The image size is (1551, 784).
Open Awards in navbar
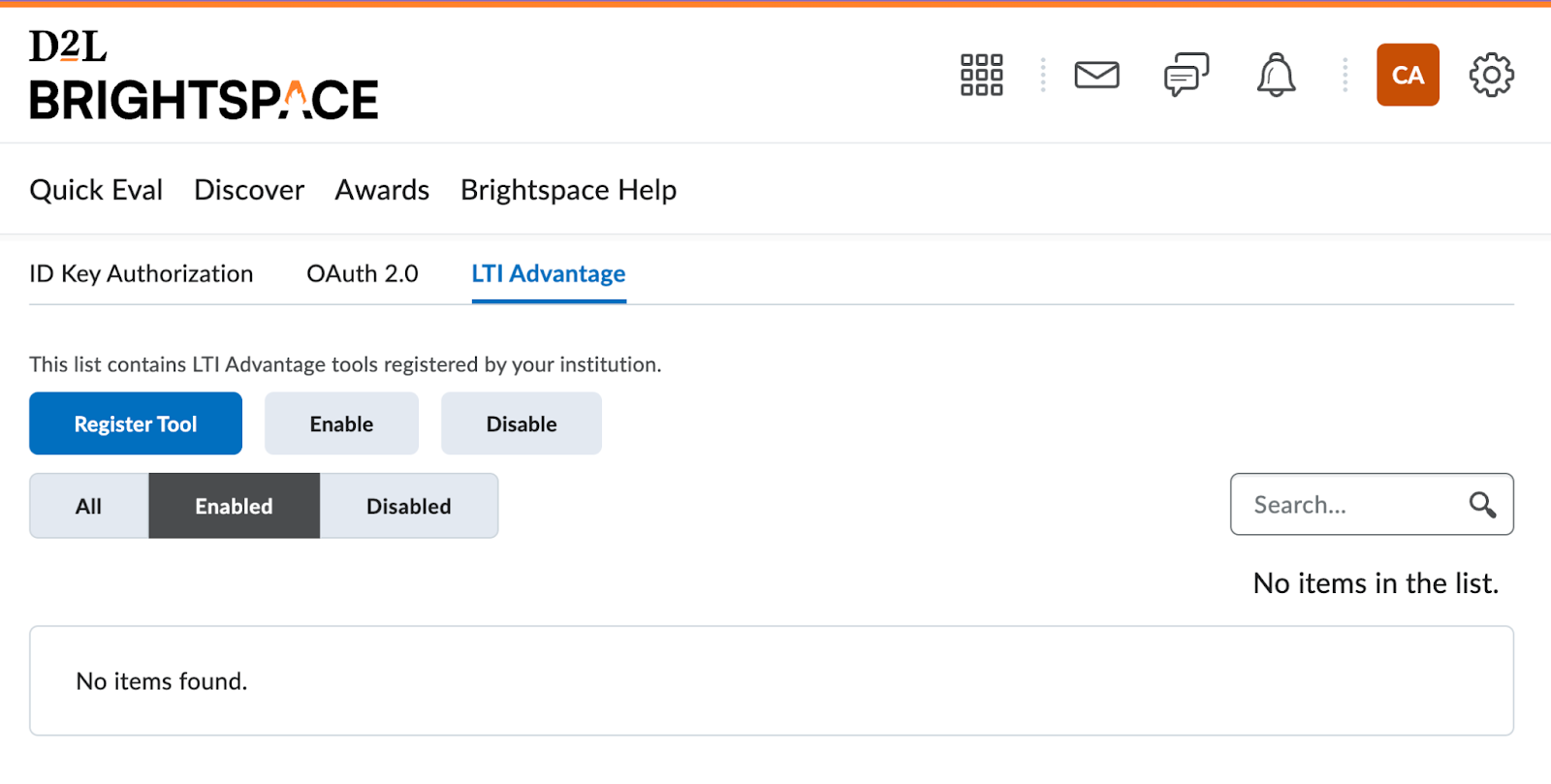(x=382, y=190)
